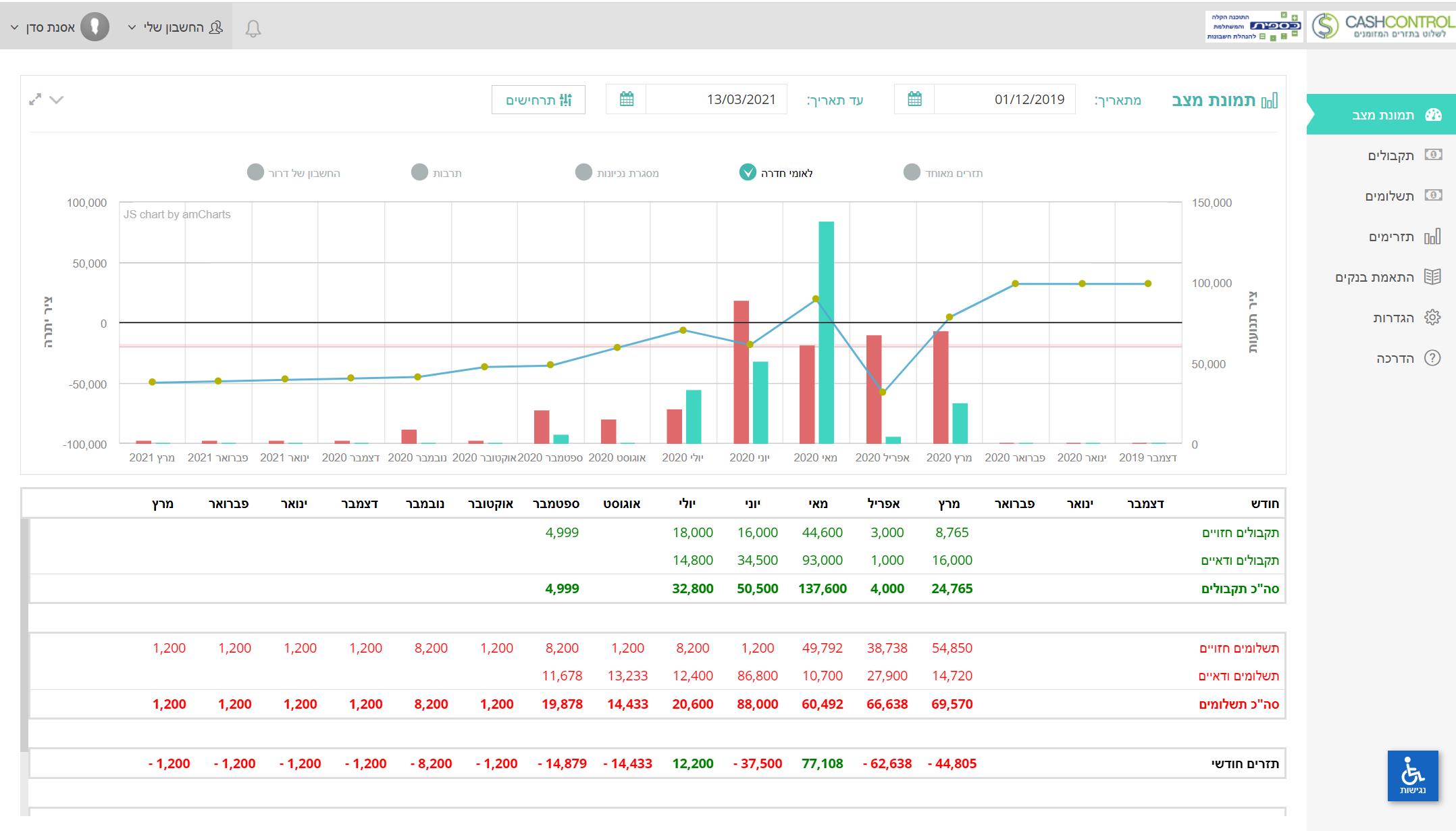Viewport: 1456px width, 831px height.
Task: Click June total payments 88,000 cell
Action: click(757, 704)
